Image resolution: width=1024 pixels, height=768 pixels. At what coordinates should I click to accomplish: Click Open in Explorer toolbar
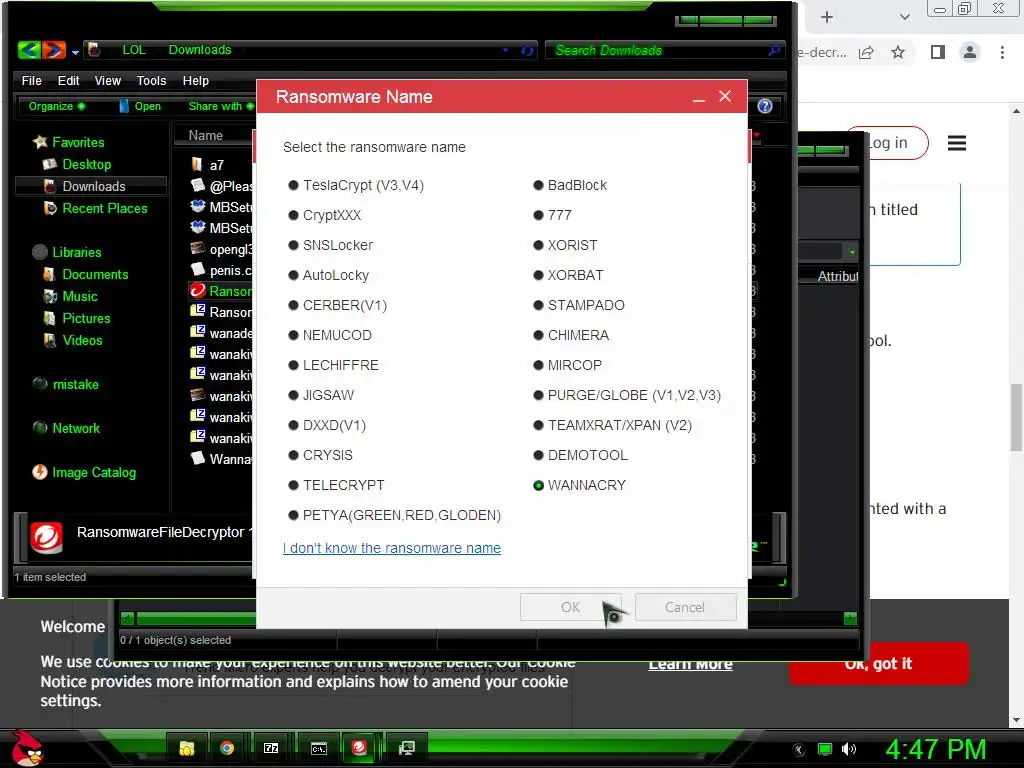(x=140, y=106)
